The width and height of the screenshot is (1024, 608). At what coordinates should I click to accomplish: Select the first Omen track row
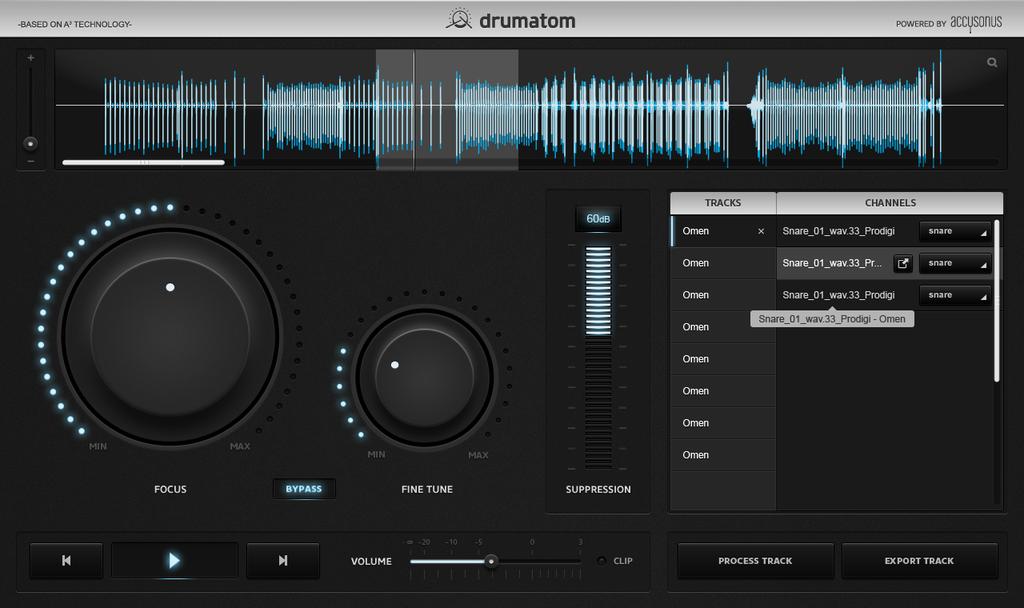(723, 231)
